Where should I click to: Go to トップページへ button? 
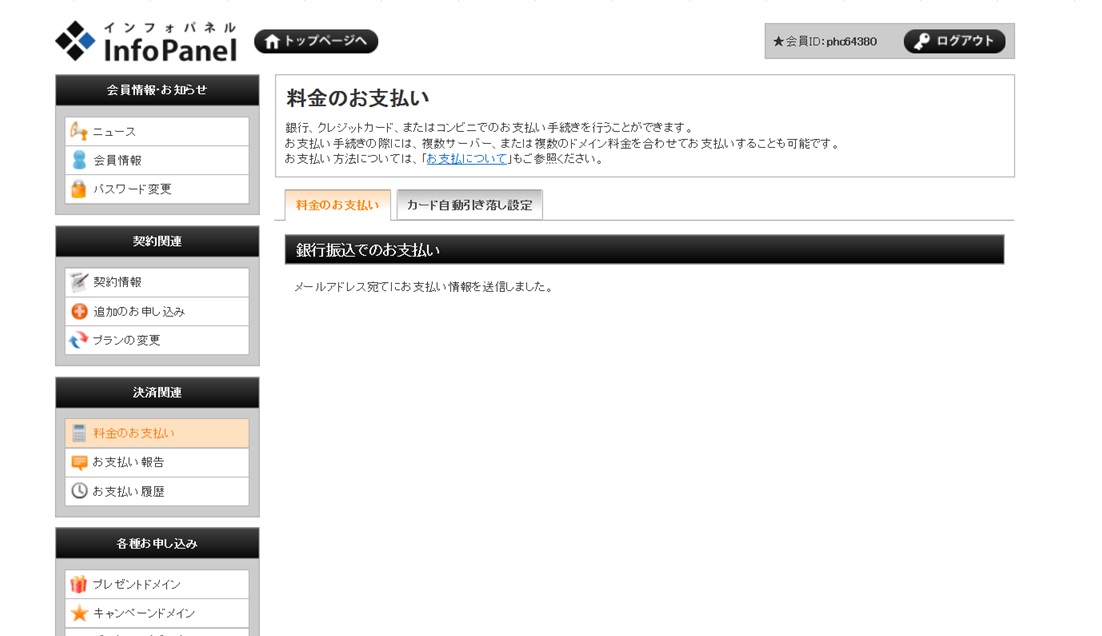316,41
